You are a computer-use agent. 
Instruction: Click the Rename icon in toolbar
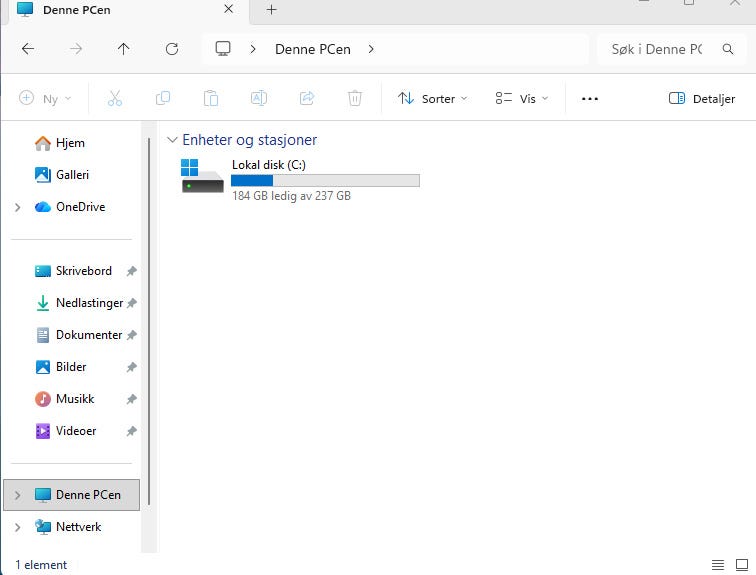(x=259, y=98)
